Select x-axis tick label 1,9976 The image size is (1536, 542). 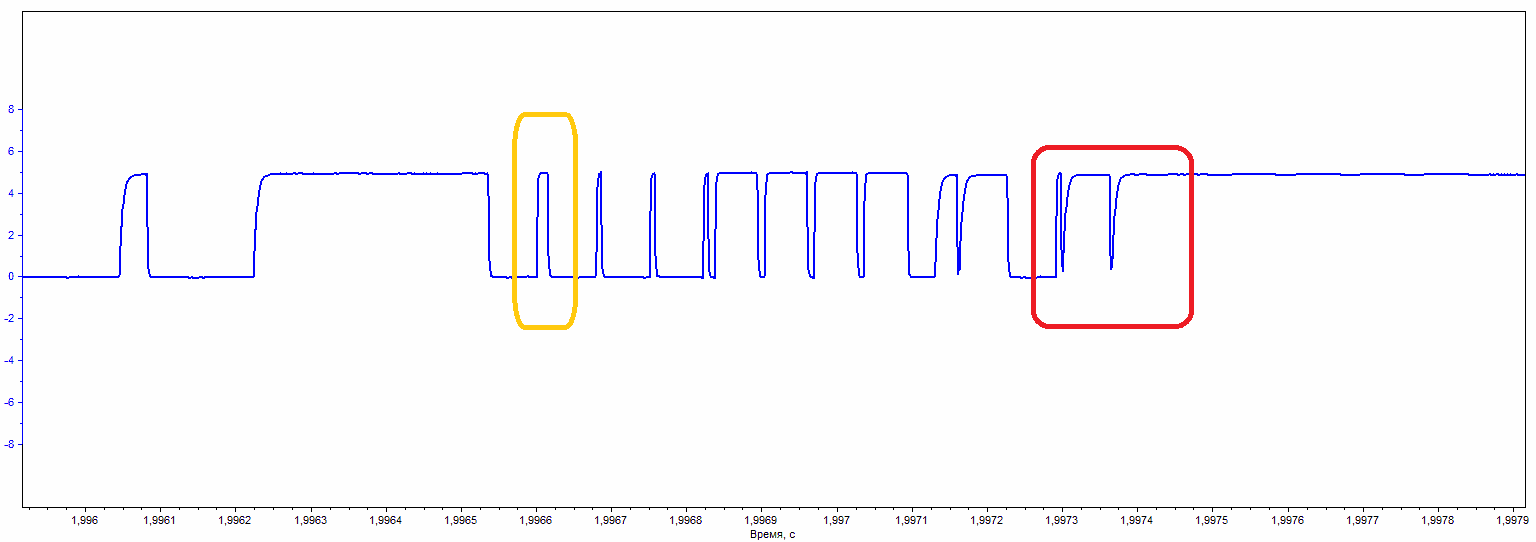click(1287, 521)
